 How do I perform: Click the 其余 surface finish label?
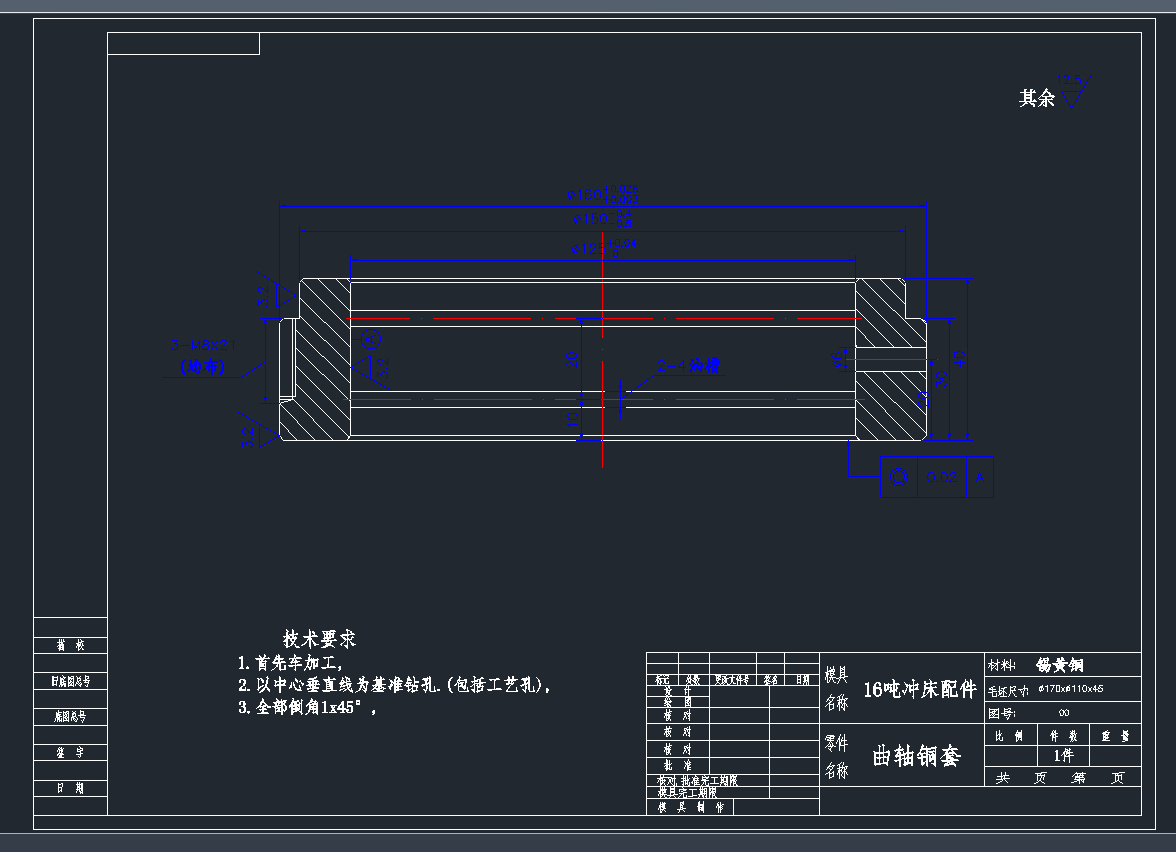pos(1036,98)
